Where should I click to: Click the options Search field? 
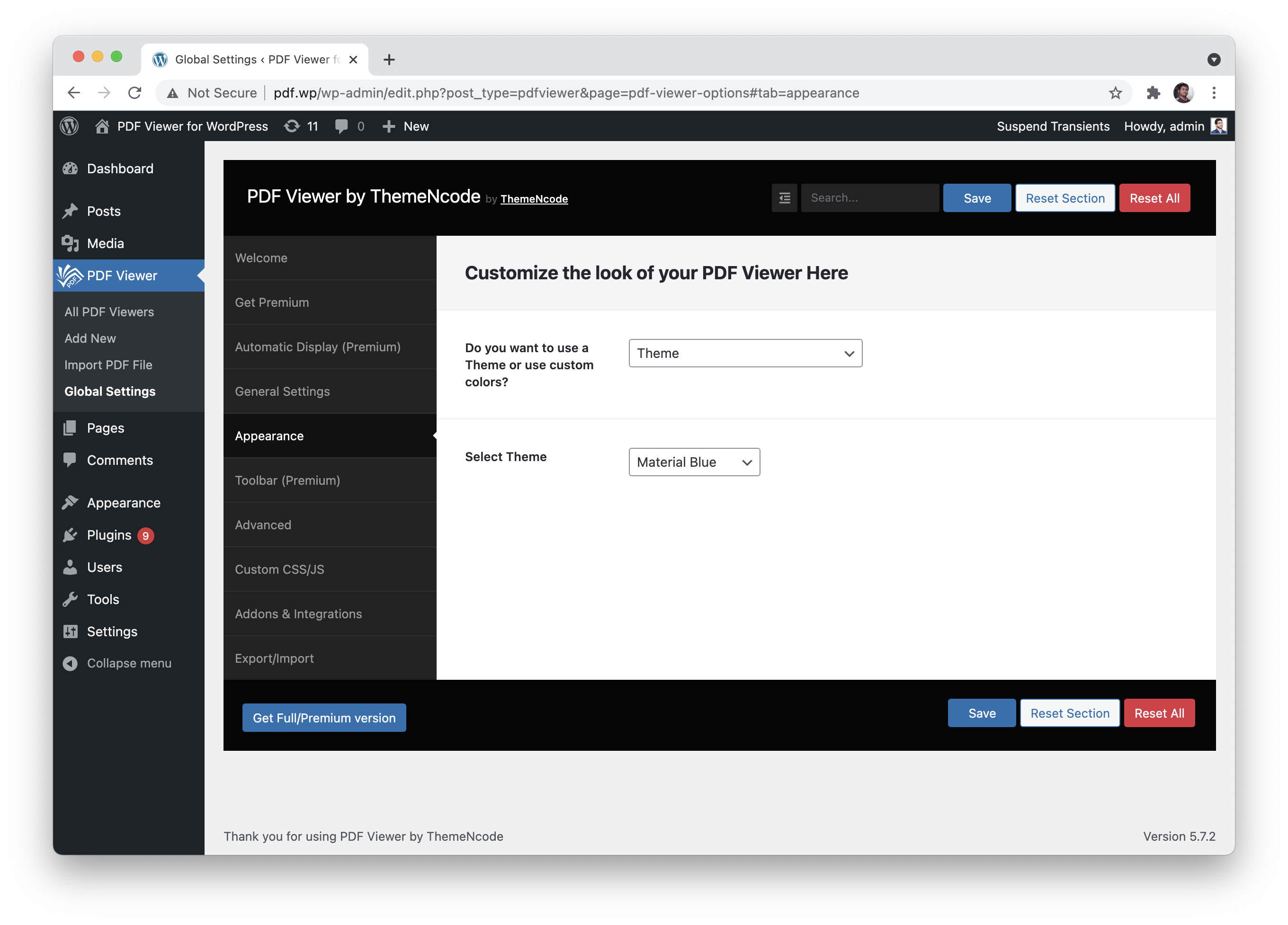click(869, 198)
